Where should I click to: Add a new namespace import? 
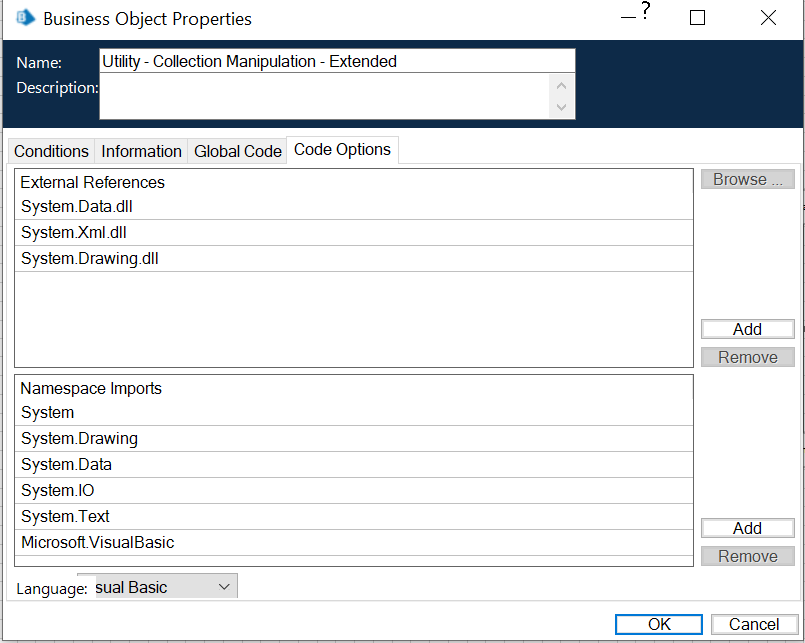tap(748, 528)
